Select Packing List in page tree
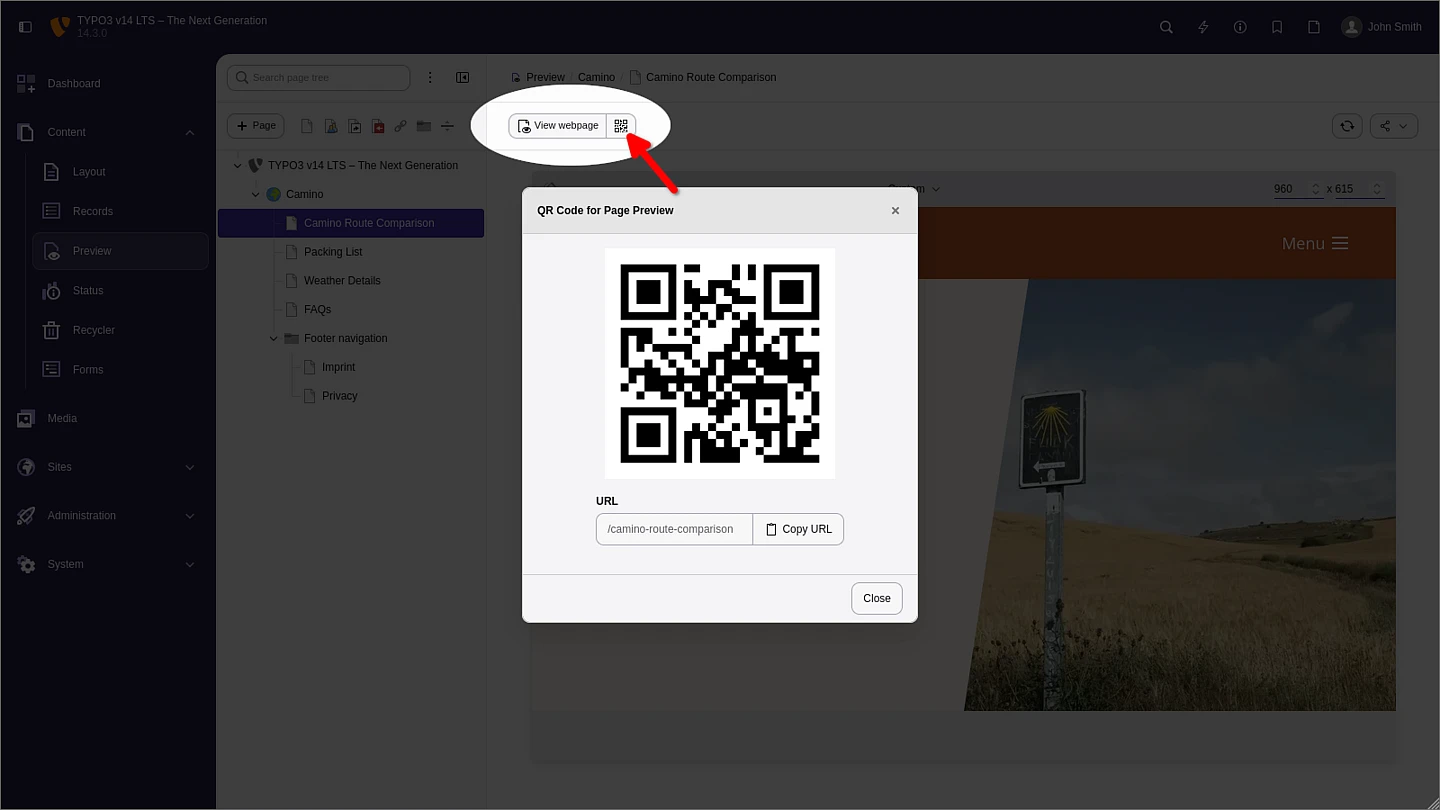 (333, 252)
